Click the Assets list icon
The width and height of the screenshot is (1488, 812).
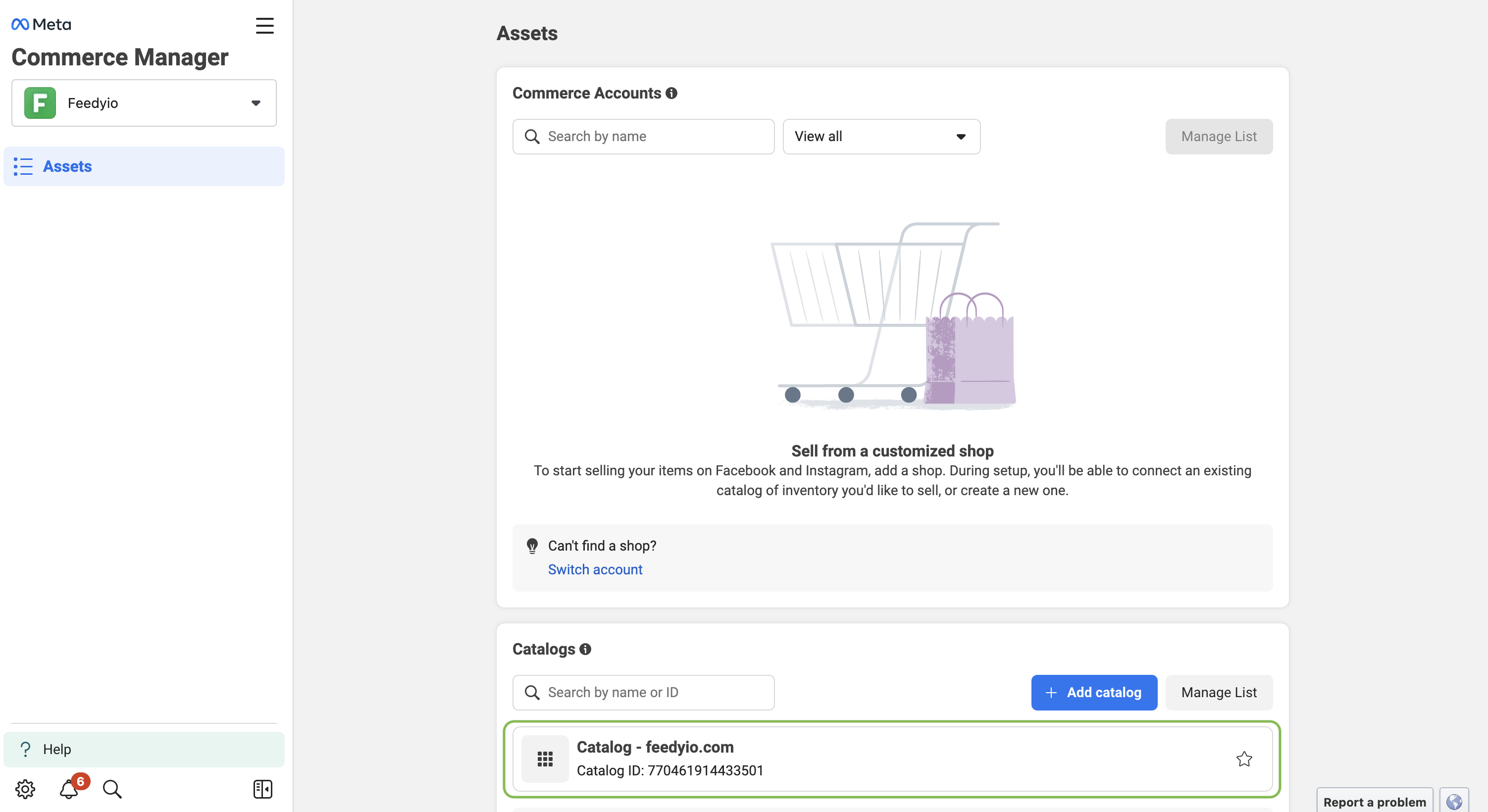click(x=23, y=166)
